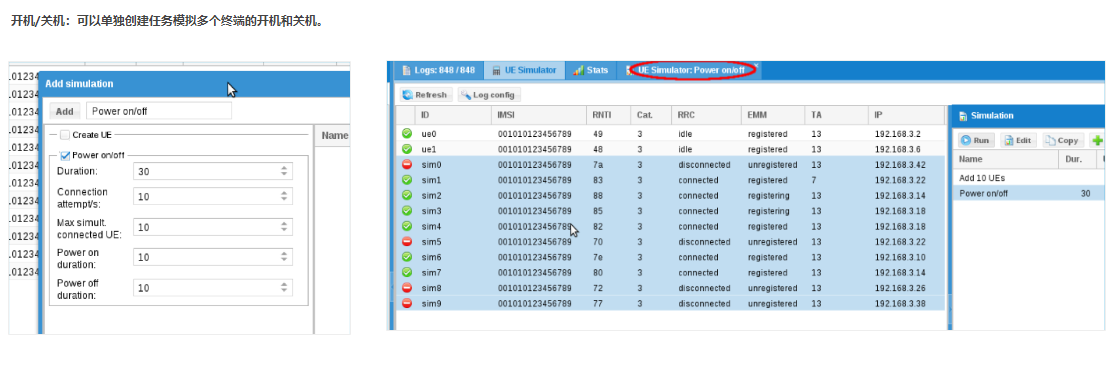Image resolution: width=1116 pixels, height=379 pixels.
Task: Click RNTI value 7a
Action: click(x=597, y=164)
